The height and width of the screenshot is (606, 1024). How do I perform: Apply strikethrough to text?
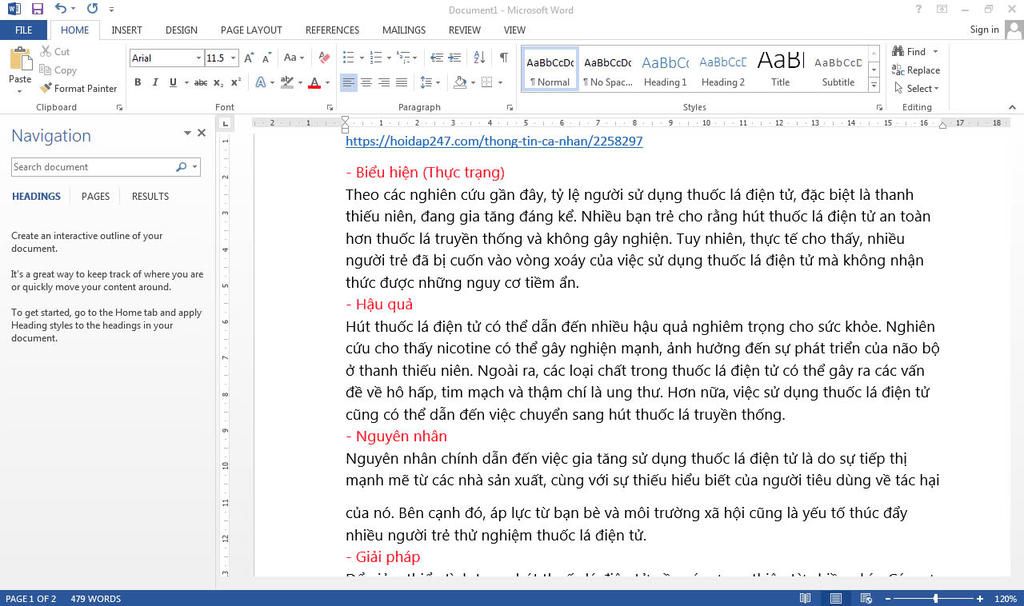pyautogui.click(x=200, y=82)
